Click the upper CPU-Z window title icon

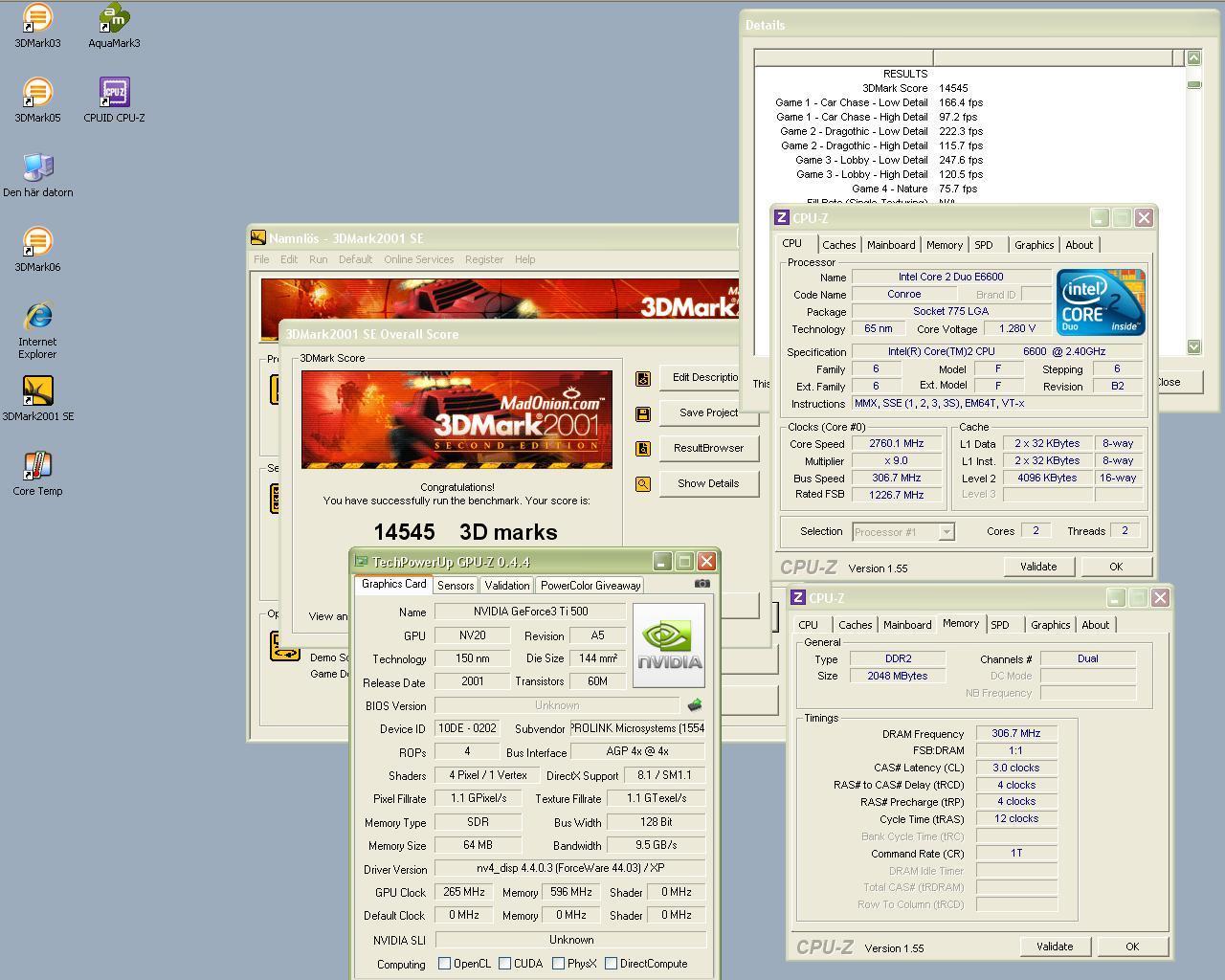[782, 218]
